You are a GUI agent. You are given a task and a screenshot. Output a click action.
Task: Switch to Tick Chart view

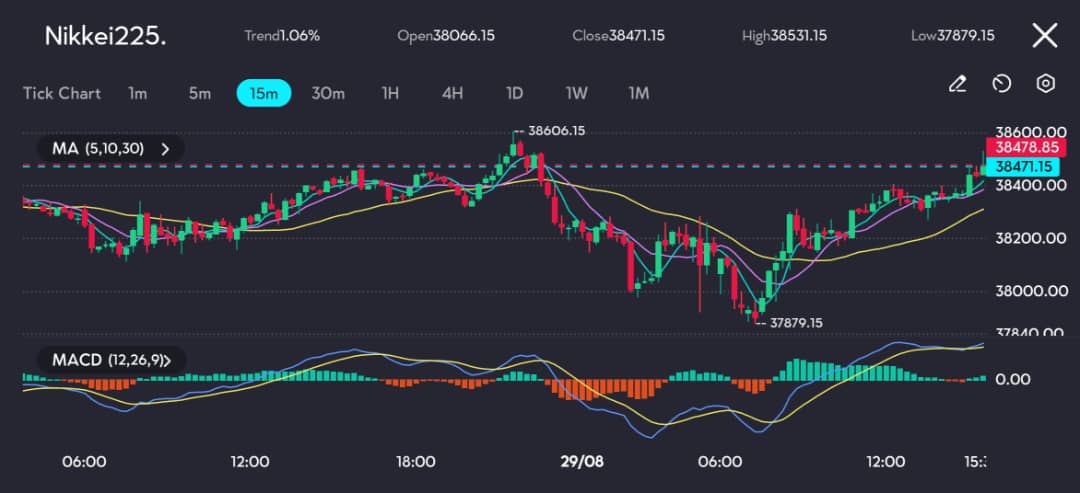pyautogui.click(x=62, y=93)
